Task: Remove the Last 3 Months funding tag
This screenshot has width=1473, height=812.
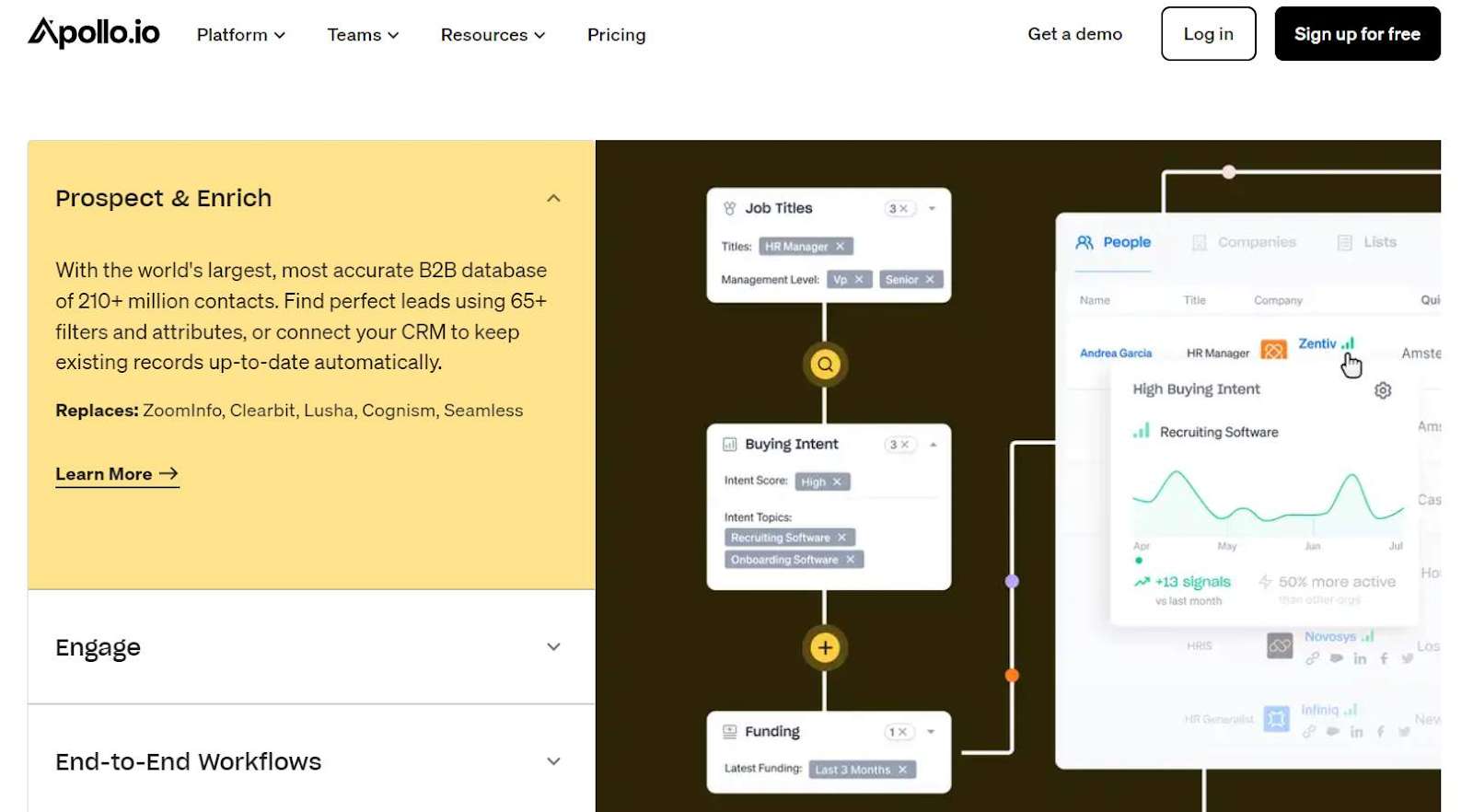Action: [902, 770]
